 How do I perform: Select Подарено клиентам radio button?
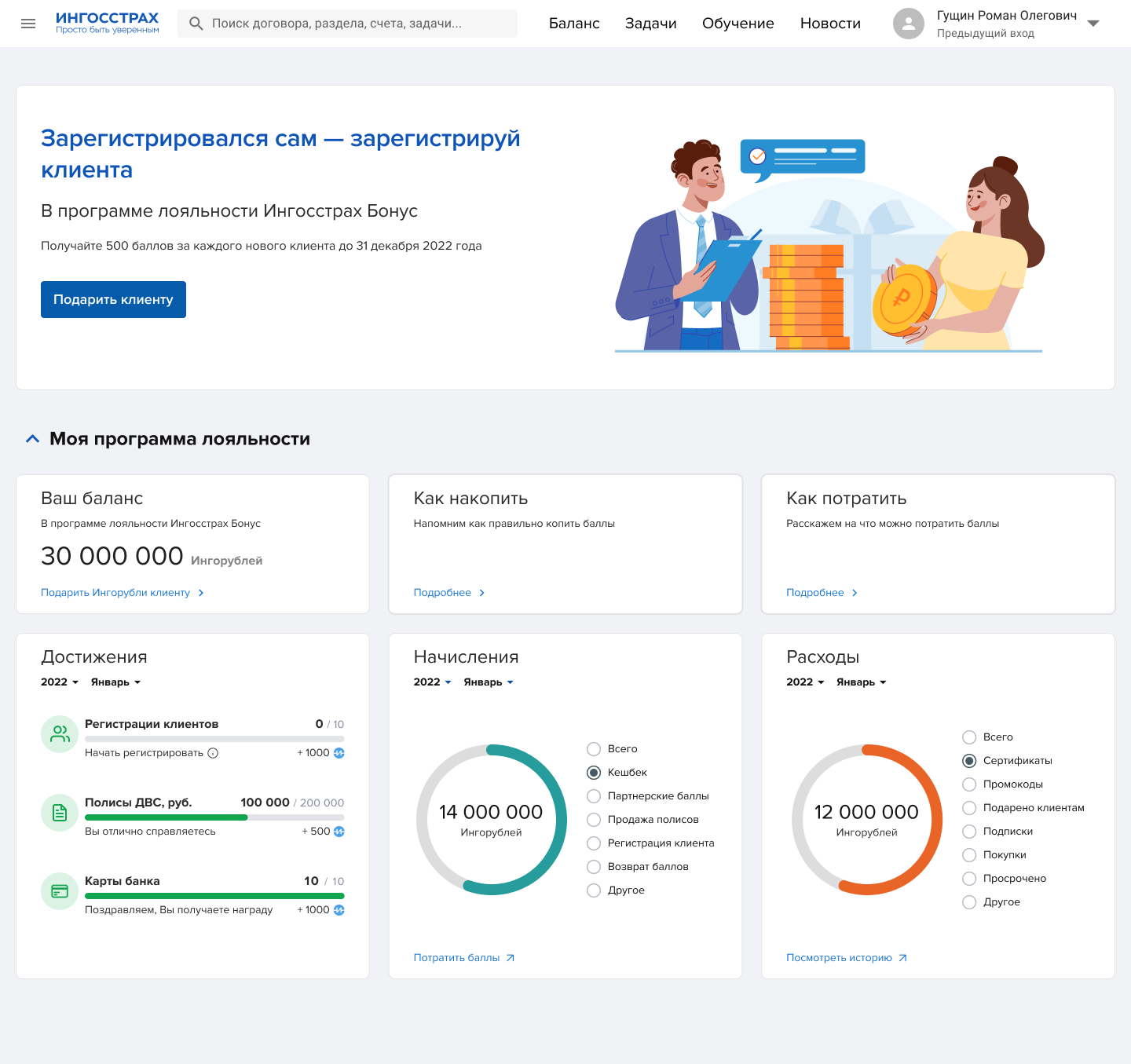pos(969,808)
